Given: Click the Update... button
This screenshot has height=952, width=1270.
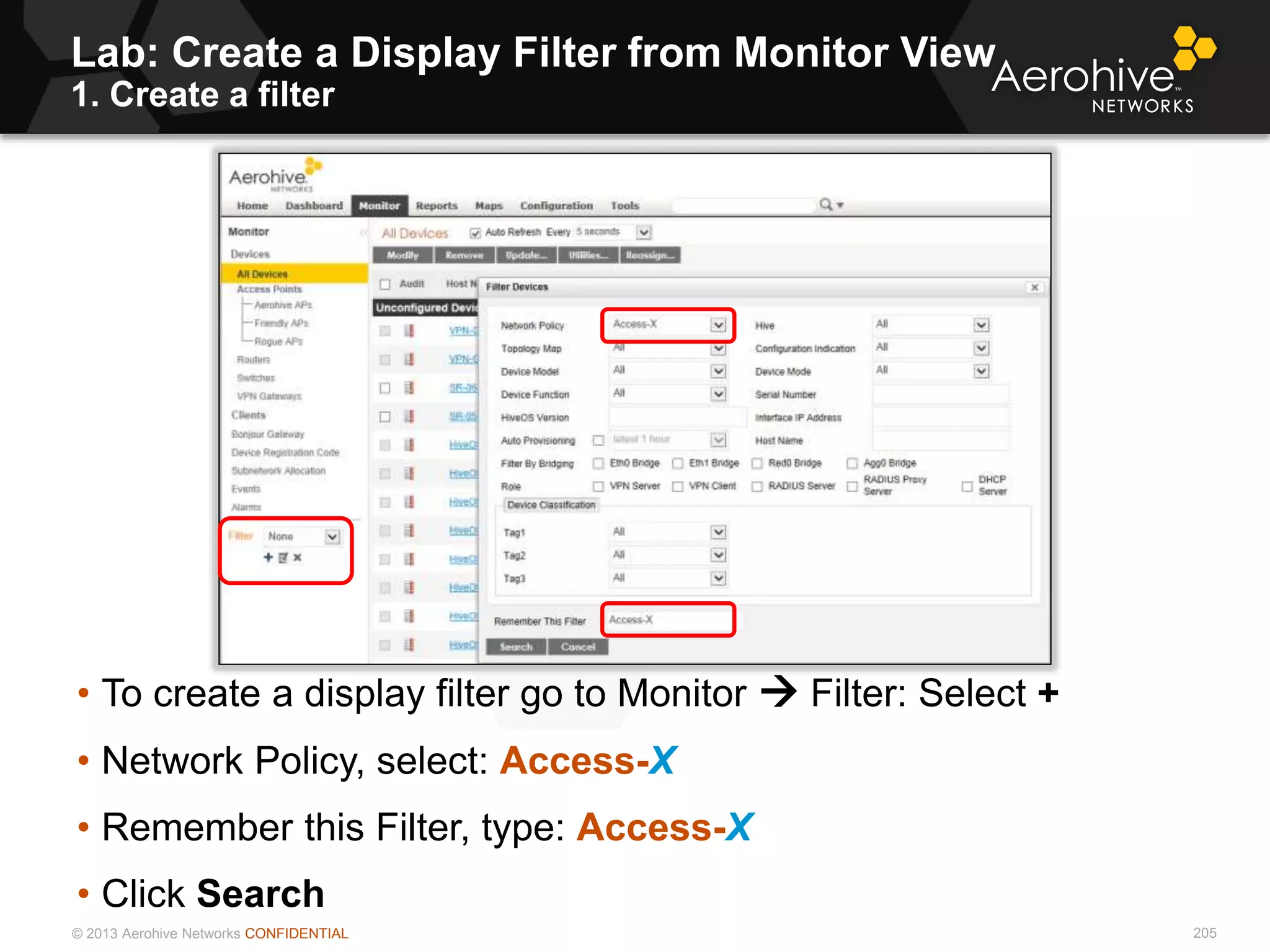Looking at the screenshot, I should (x=526, y=255).
